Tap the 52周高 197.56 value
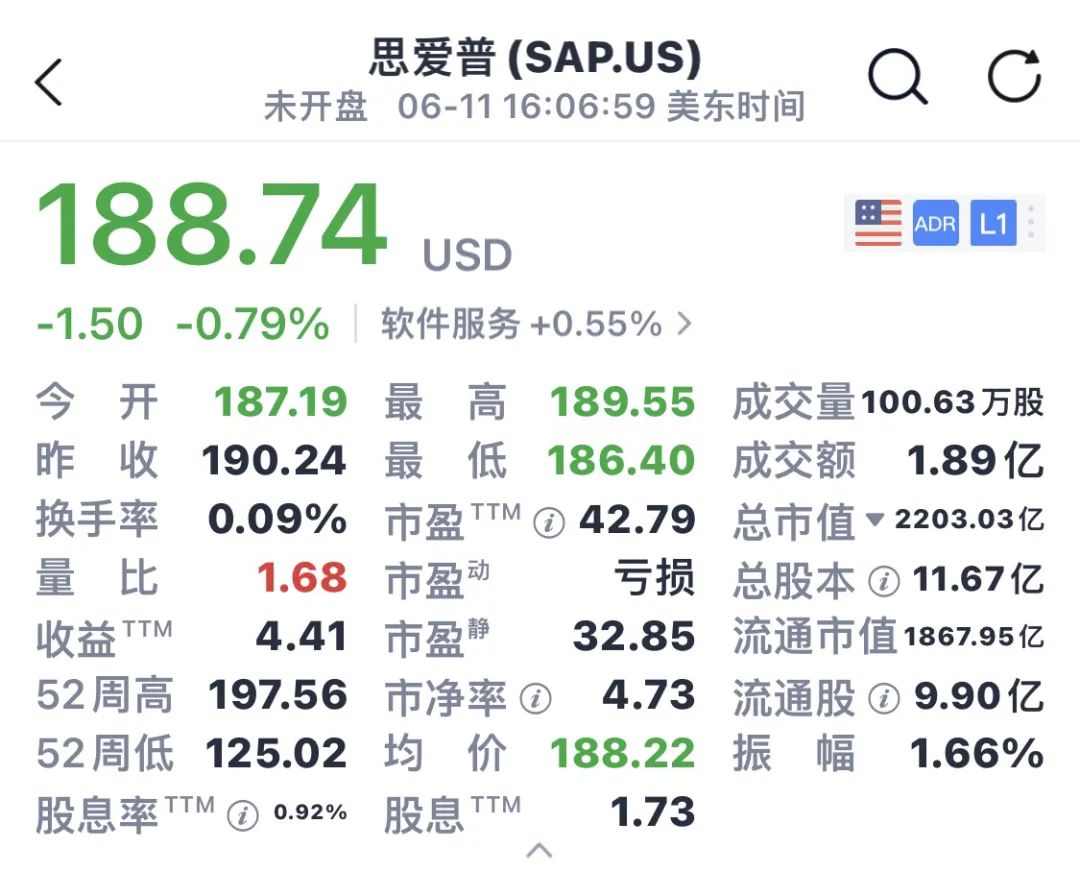Viewport: 1080px width, 872px height. 276,695
